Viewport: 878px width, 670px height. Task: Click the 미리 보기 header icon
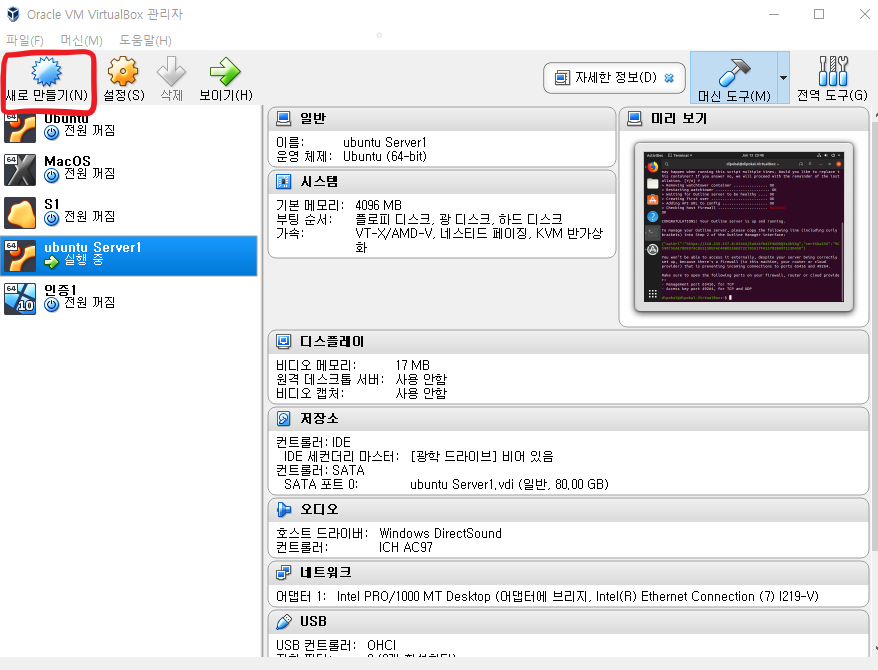pos(634,119)
